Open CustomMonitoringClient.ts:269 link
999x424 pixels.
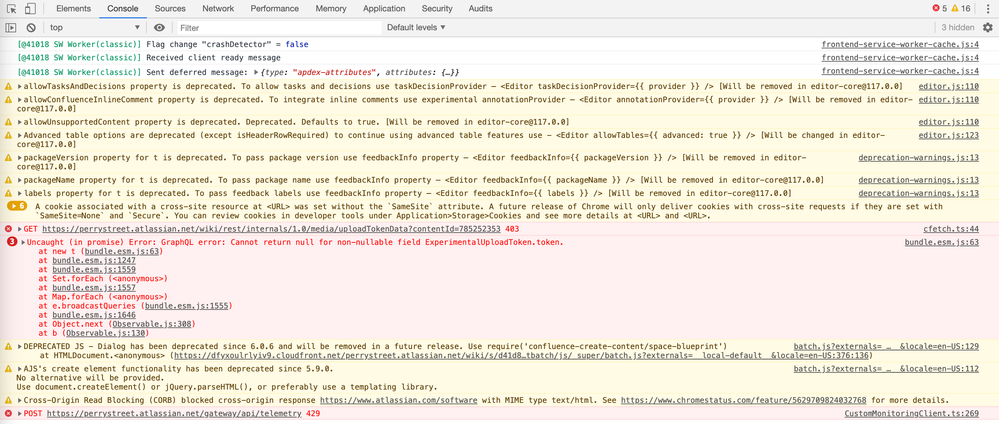[912, 414]
